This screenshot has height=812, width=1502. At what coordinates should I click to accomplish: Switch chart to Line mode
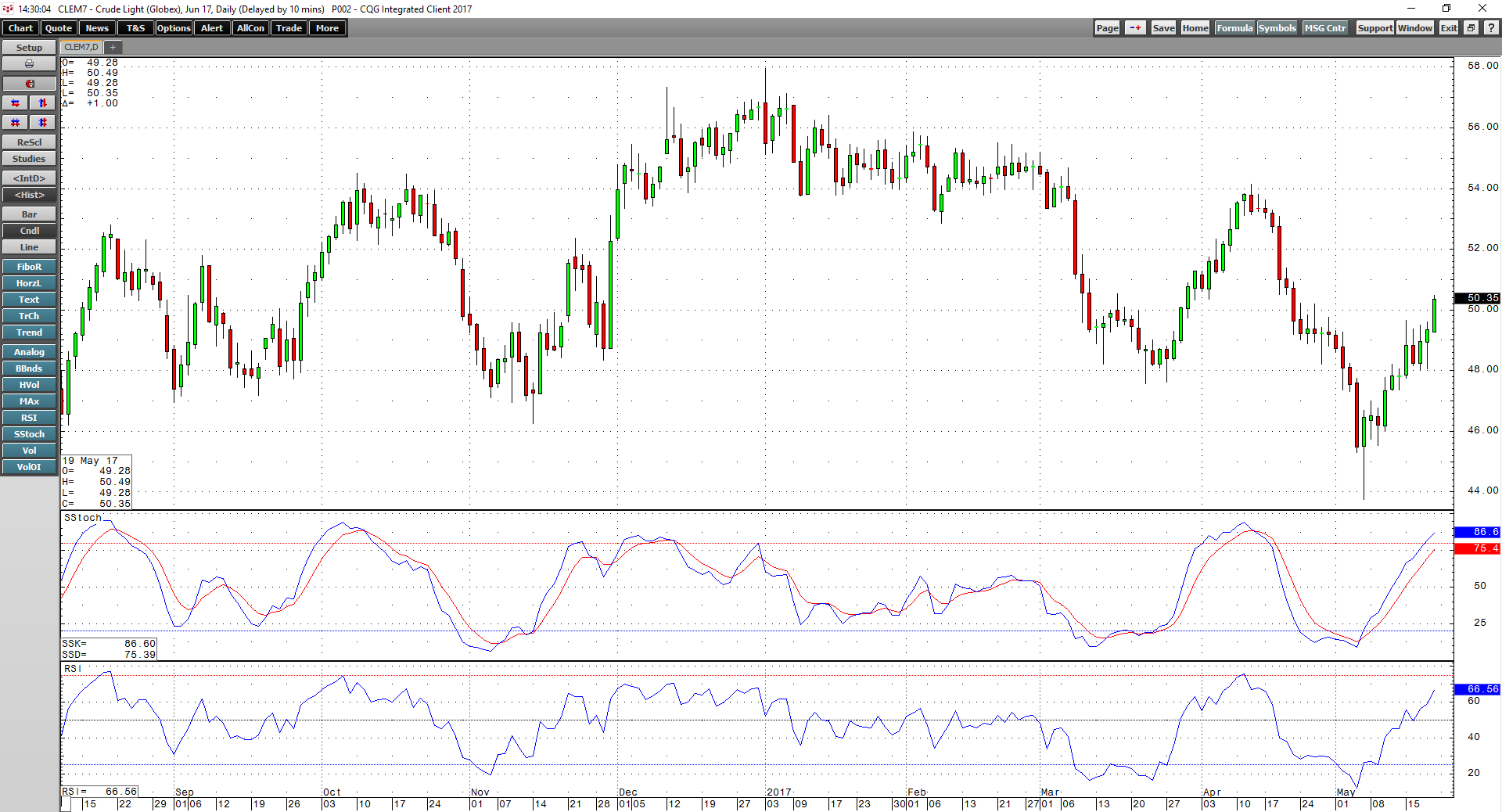click(29, 246)
